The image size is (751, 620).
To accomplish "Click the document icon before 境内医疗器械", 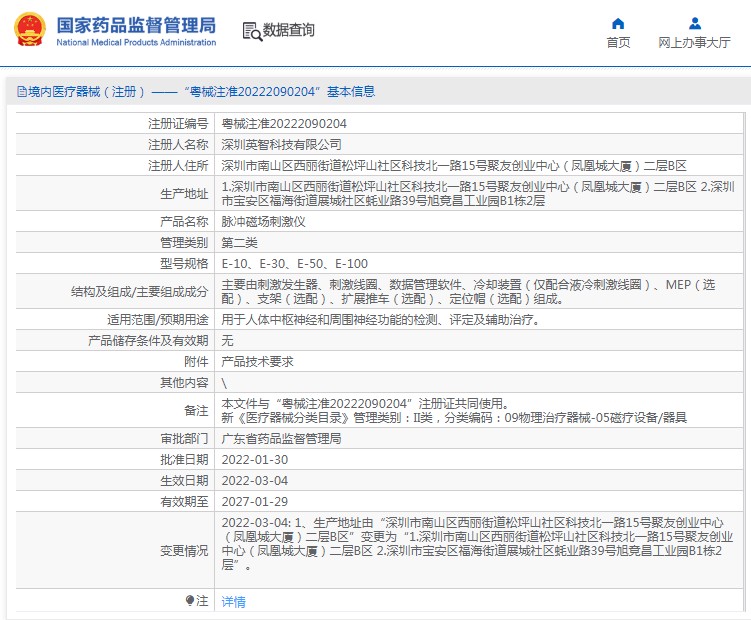I will pyautogui.click(x=21, y=92).
